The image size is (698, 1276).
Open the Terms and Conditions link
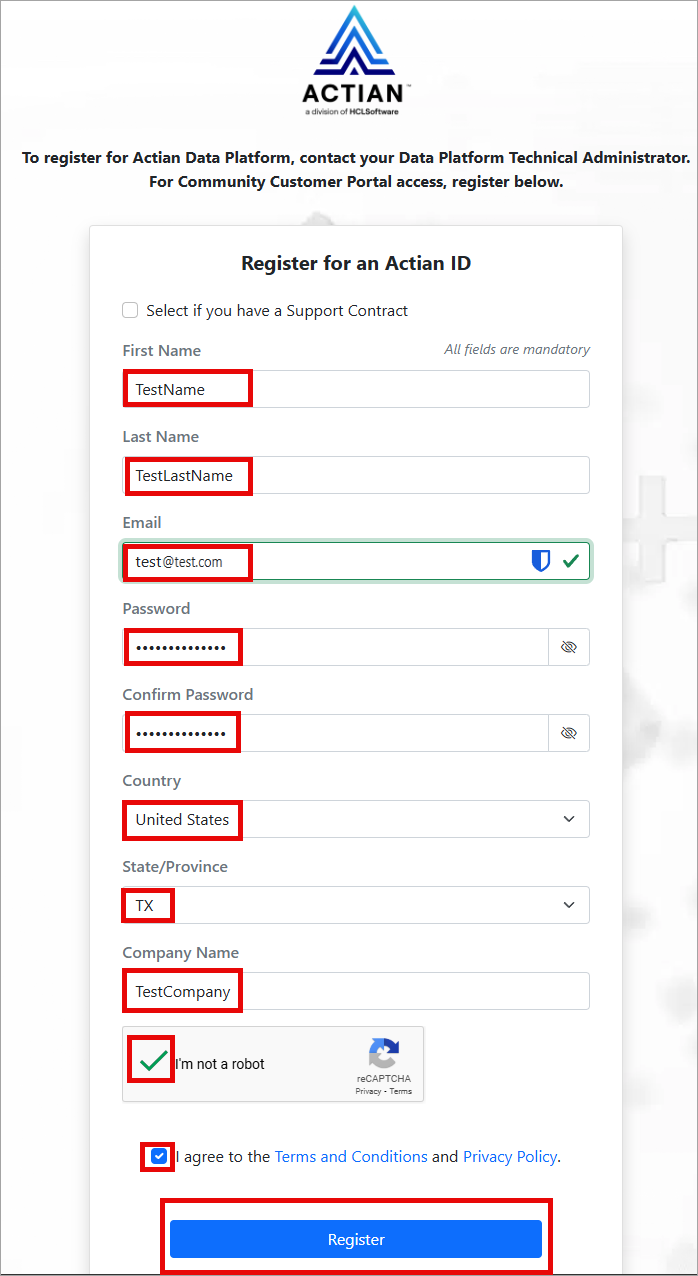351,1156
